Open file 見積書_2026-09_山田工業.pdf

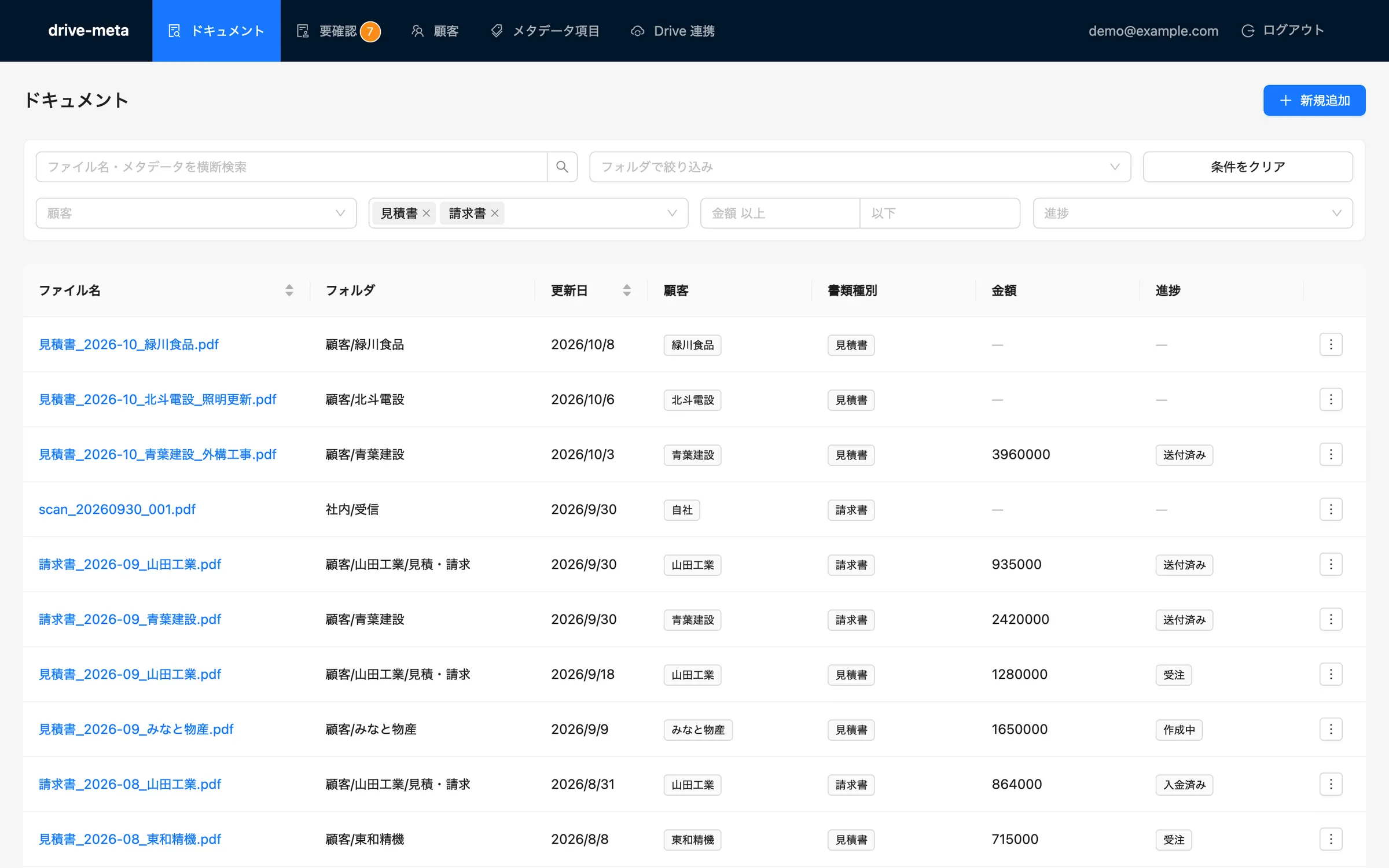(x=130, y=674)
